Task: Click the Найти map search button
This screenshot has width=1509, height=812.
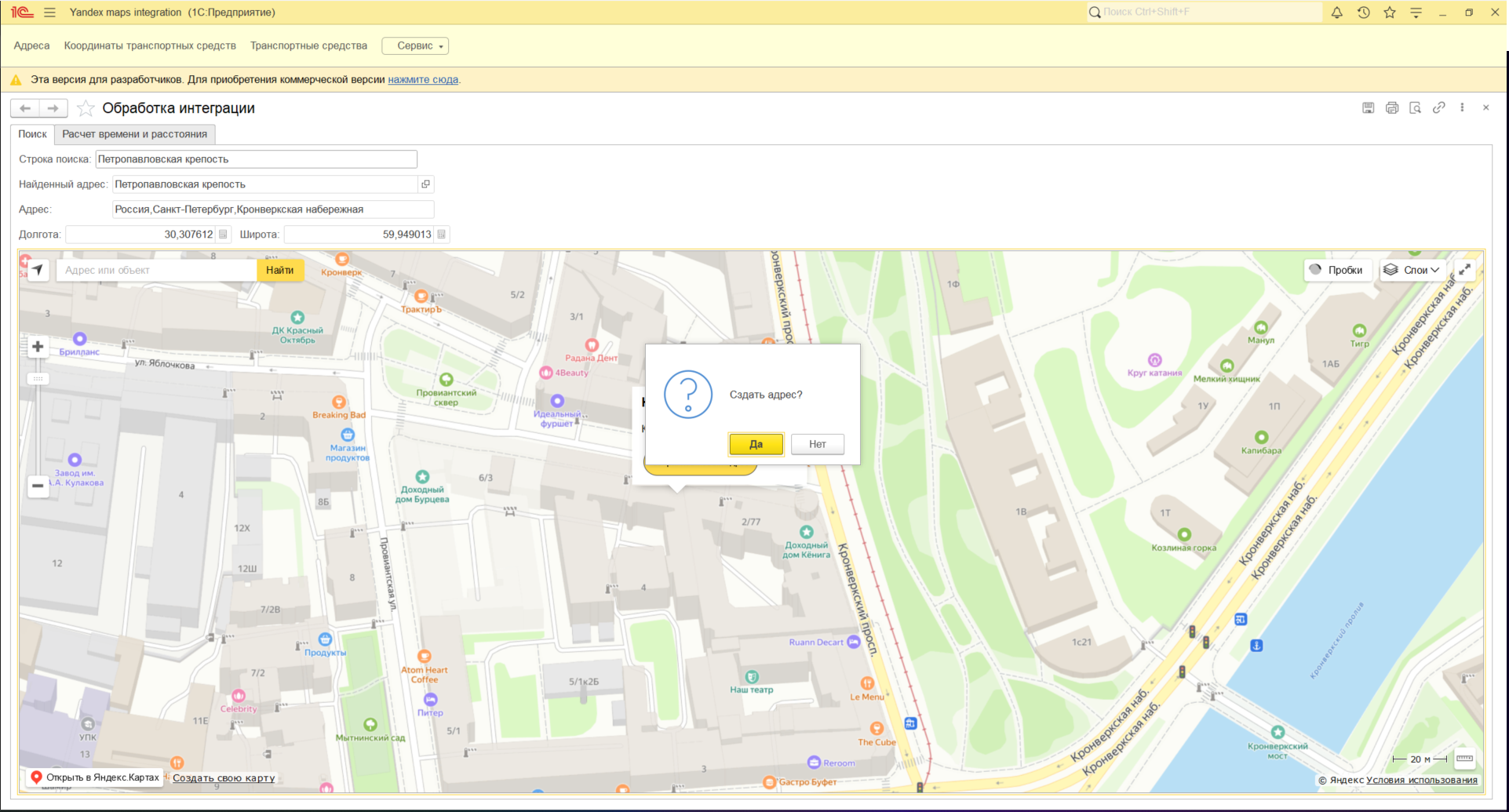Action: 280,270
